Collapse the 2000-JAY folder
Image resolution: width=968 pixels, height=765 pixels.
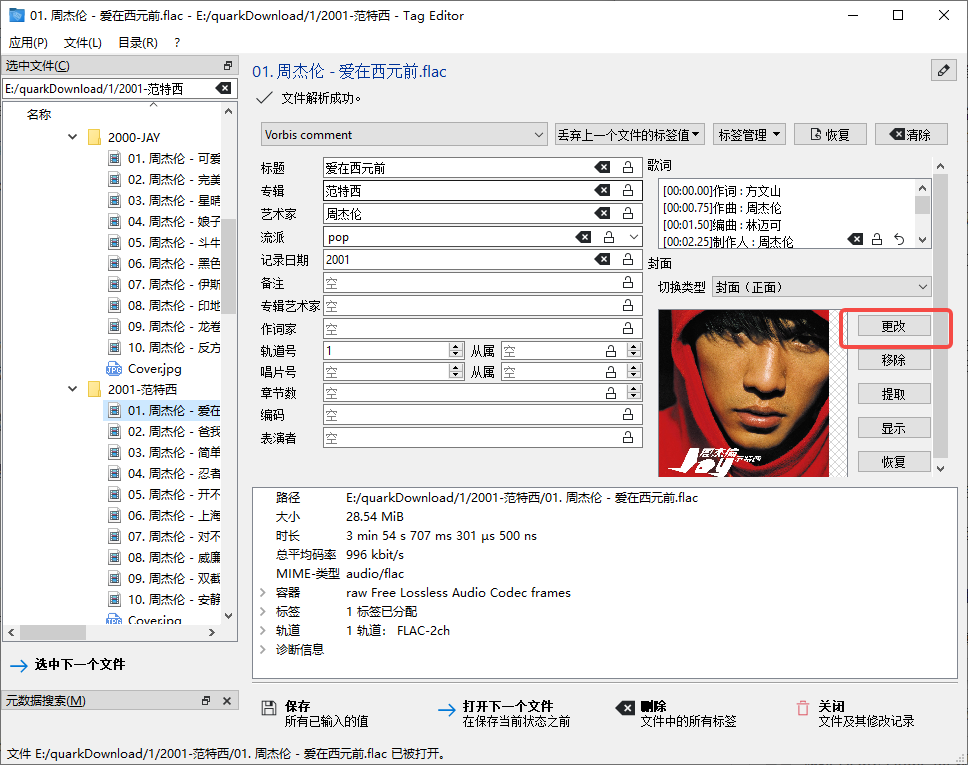tap(73, 137)
